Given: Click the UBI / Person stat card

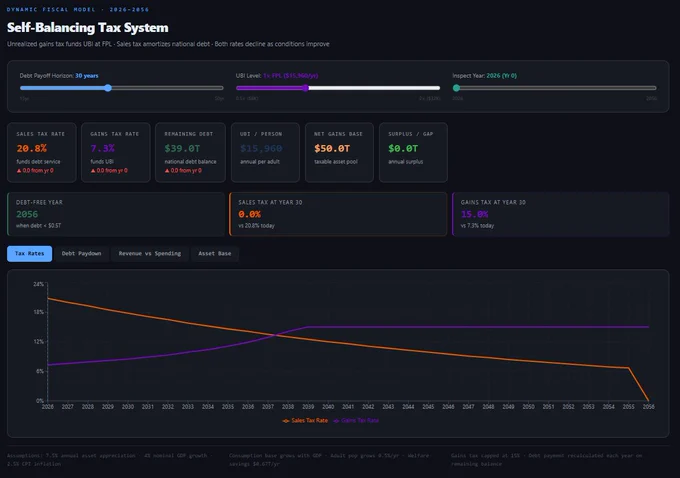Looking at the screenshot, I should point(265,152).
